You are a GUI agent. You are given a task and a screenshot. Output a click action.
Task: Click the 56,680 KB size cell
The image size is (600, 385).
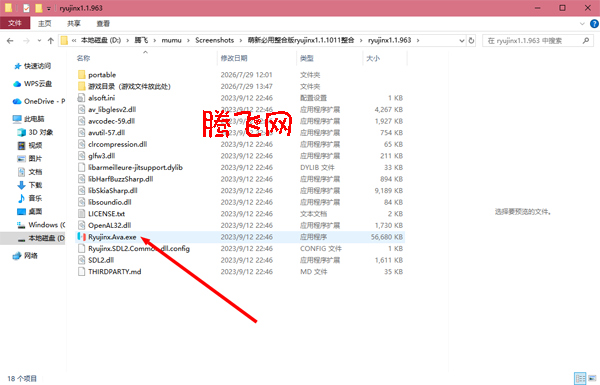(x=386, y=237)
